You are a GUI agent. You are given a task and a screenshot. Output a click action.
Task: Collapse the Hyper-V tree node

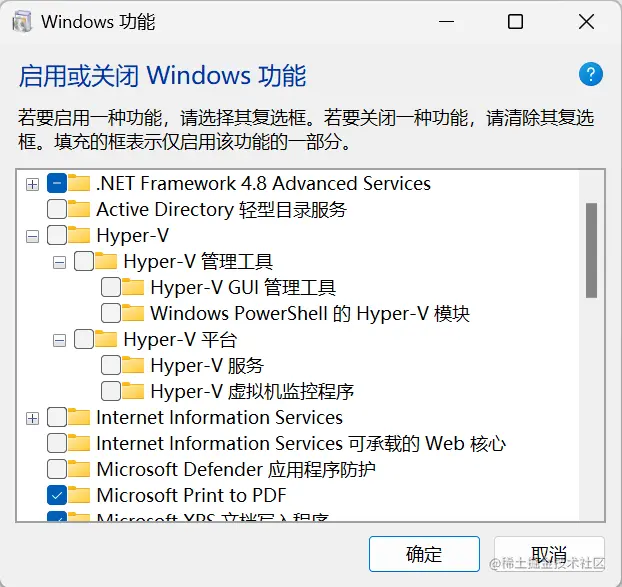point(32,236)
